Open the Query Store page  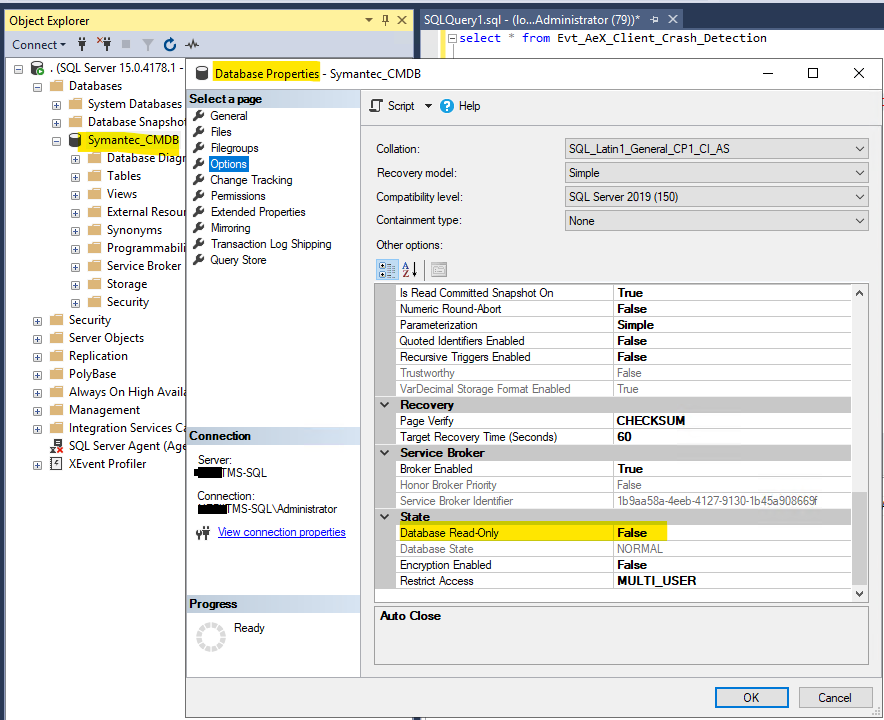238,260
